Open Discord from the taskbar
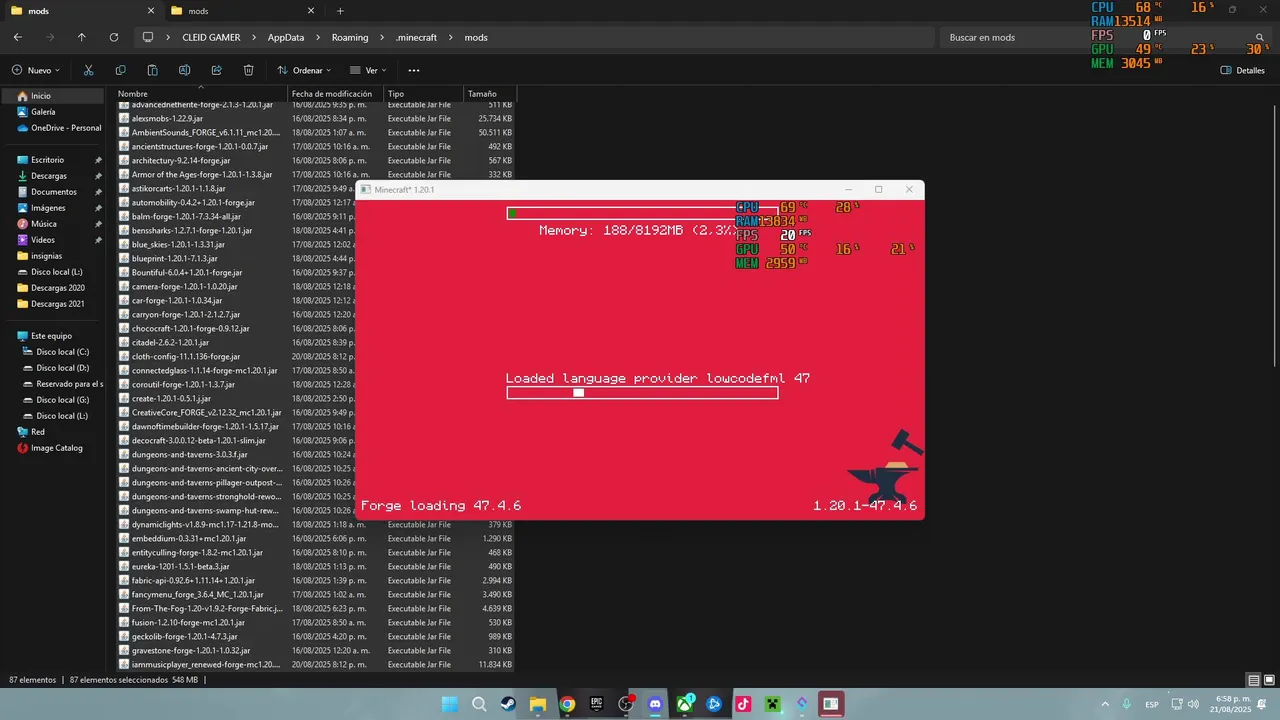 click(655, 704)
